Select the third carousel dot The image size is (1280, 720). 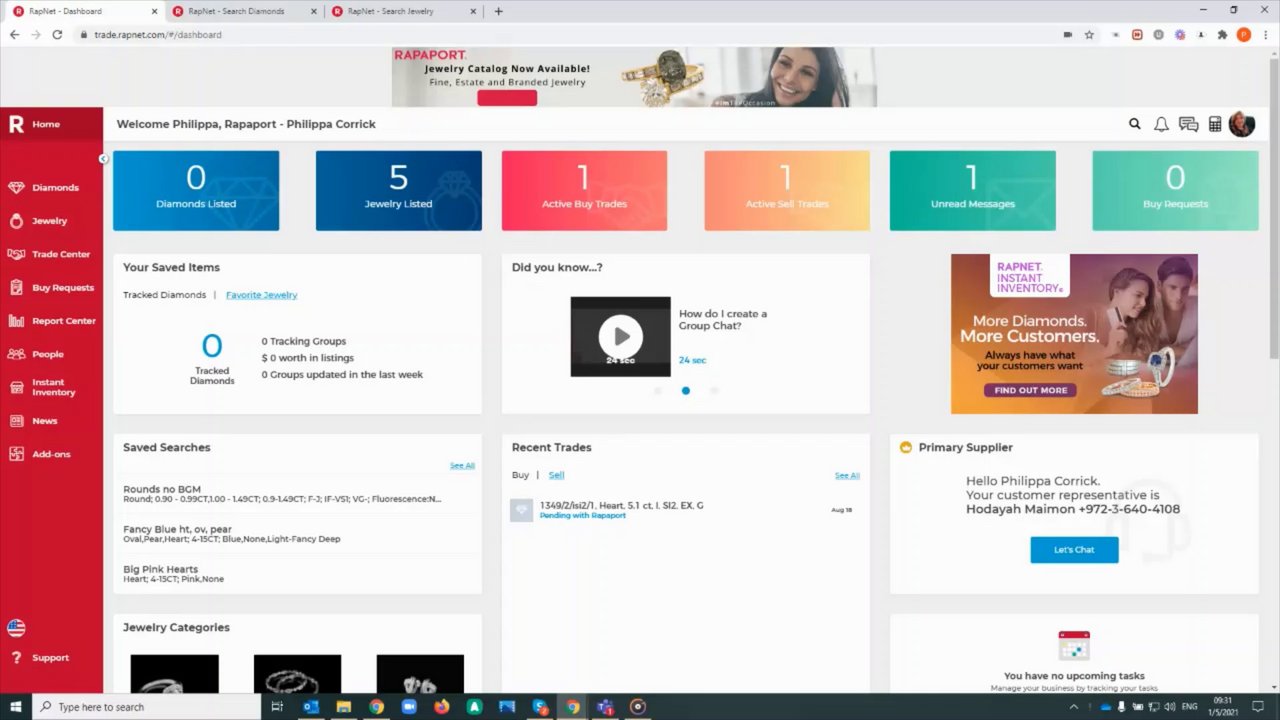(x=714, y=391)
